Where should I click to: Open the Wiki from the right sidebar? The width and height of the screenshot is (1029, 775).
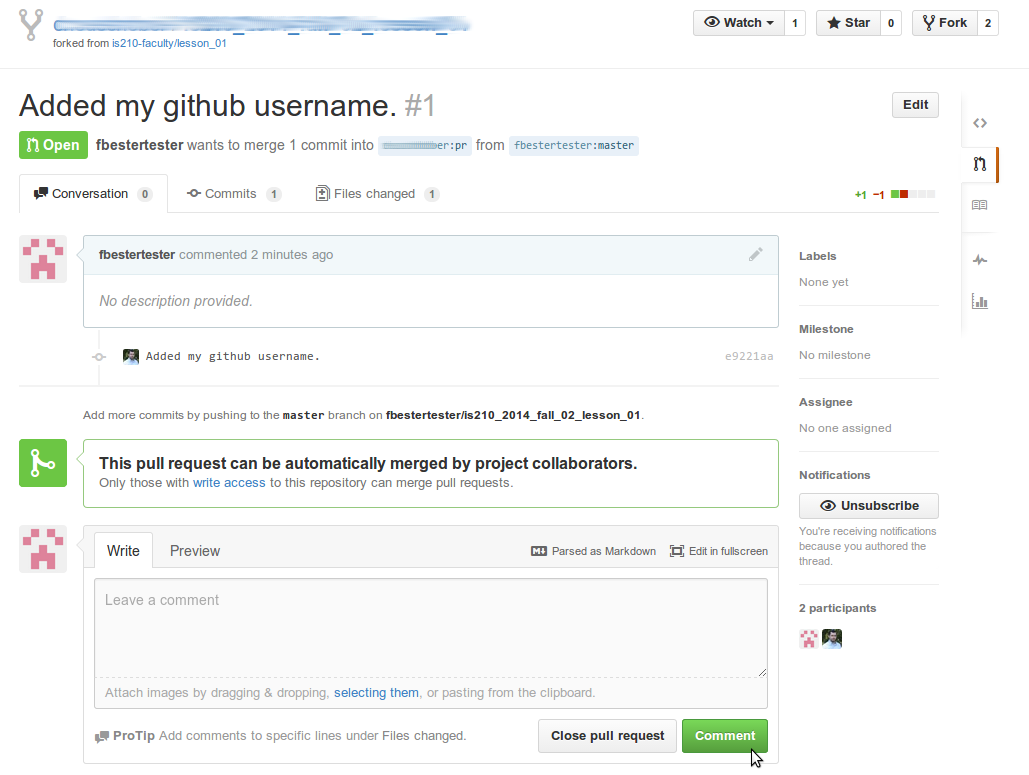click(980, 207)
